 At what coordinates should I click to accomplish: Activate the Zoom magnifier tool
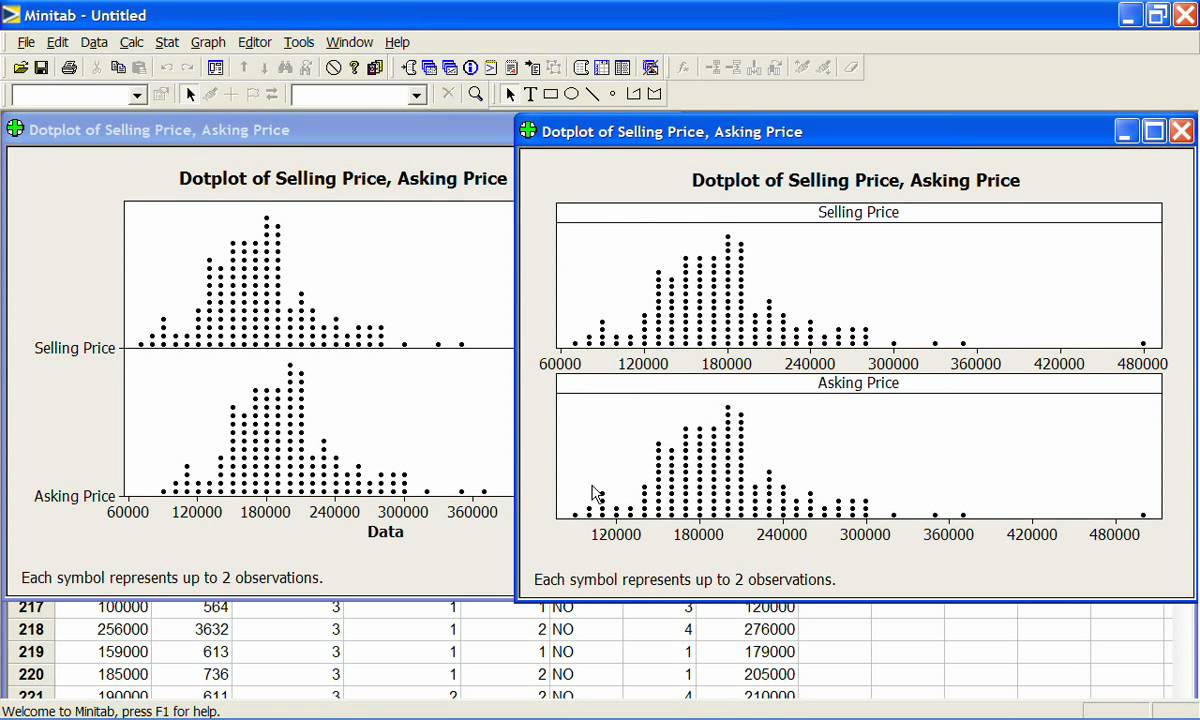(476, 94)
